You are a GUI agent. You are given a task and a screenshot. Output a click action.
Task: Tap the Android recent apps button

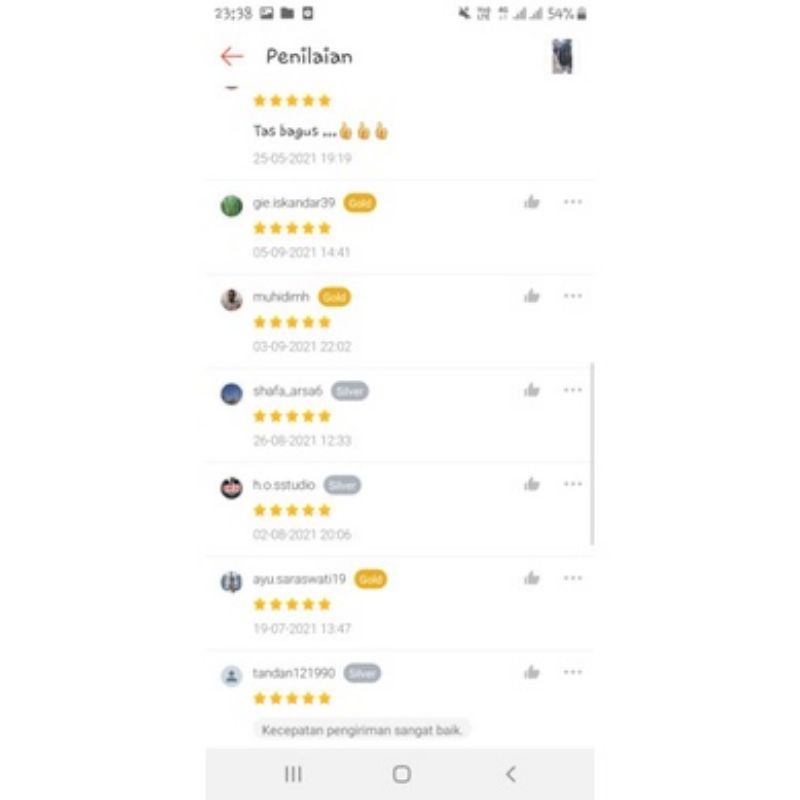click(293, 774)
